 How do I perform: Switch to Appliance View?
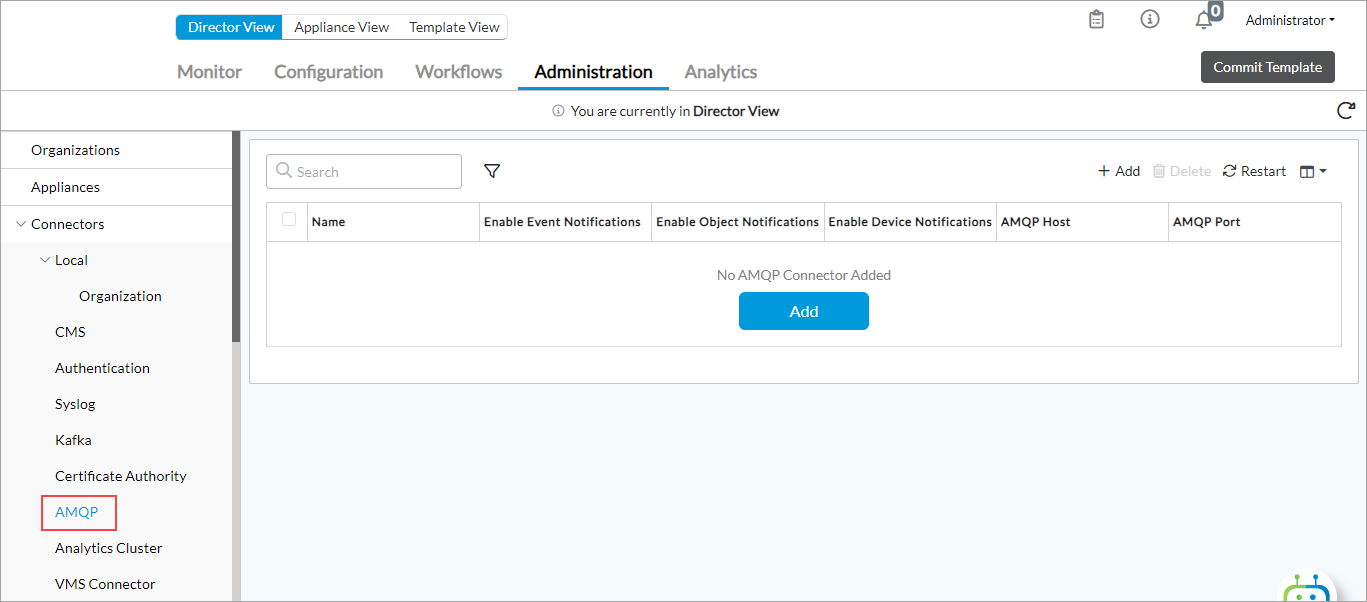point(341,27)
